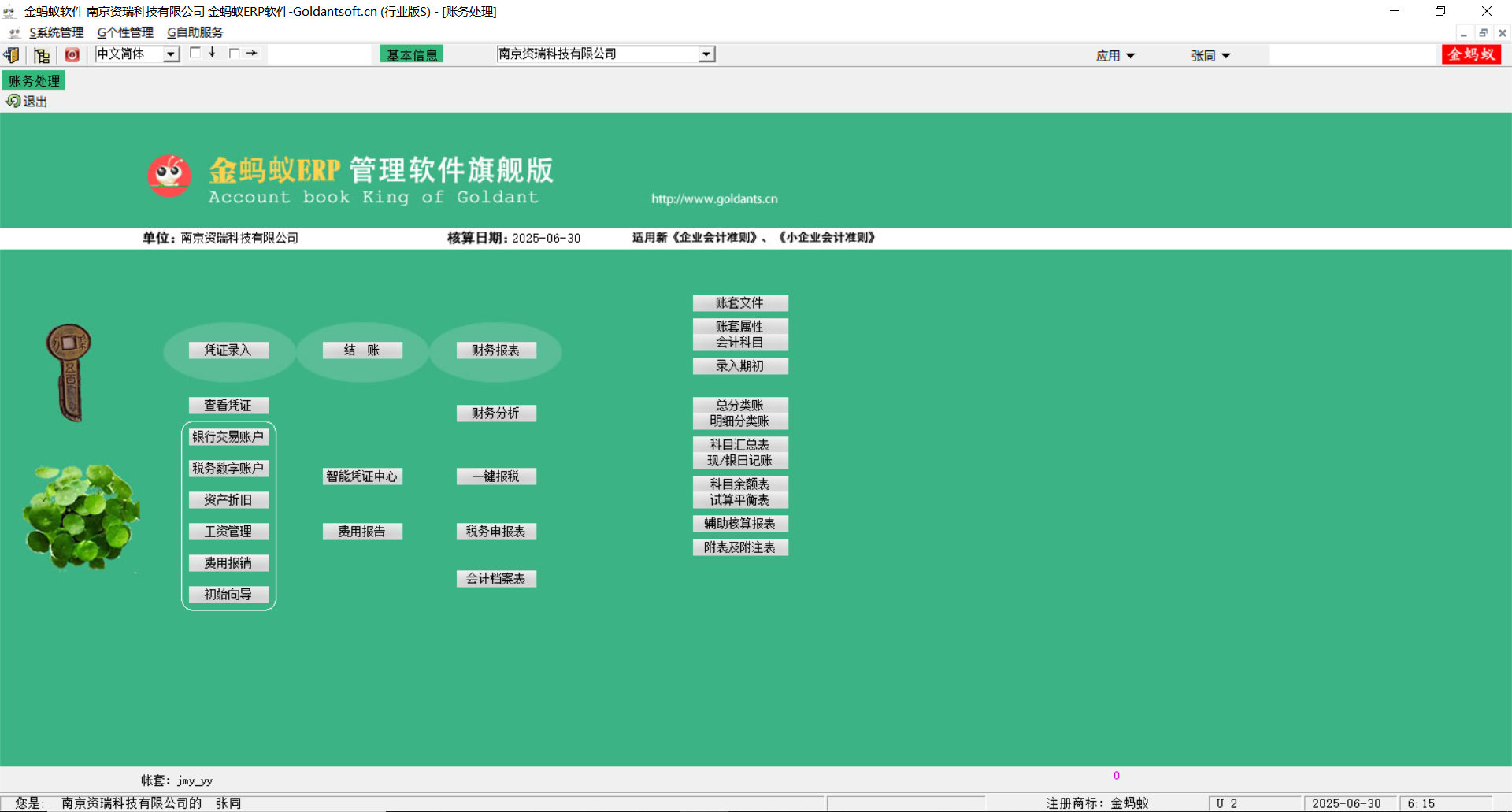Click the exit door icon in toolbar
This screenshot has height=812, width=1512.
tap(12, 55)
